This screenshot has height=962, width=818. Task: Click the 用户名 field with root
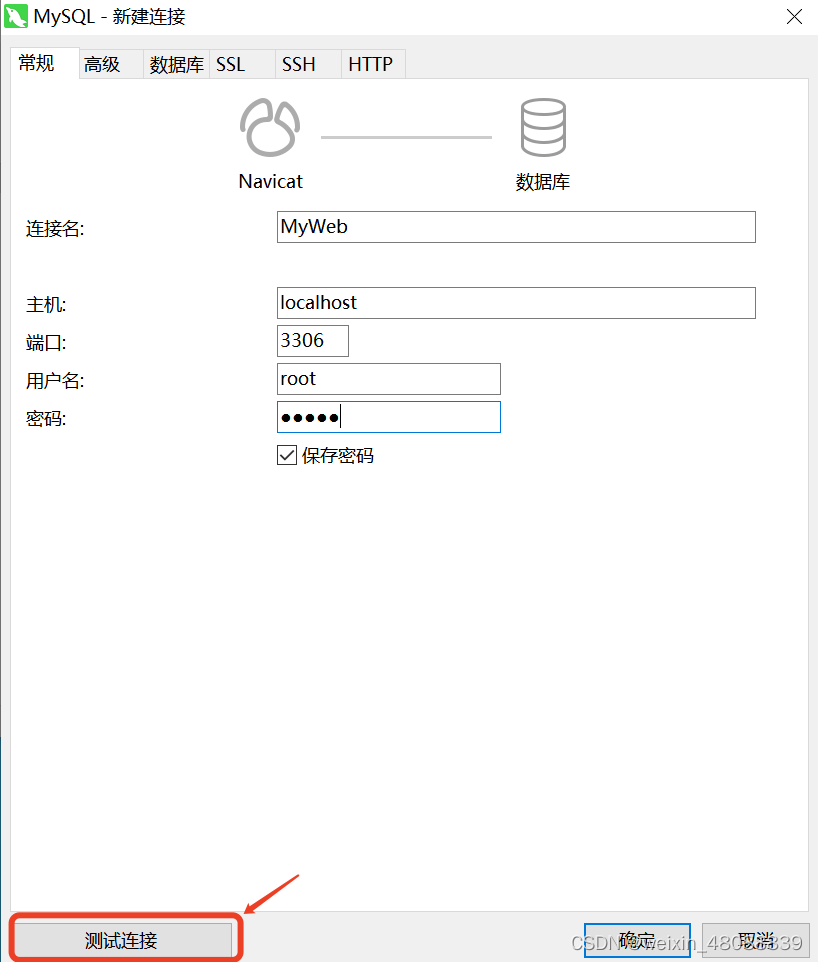388,379
